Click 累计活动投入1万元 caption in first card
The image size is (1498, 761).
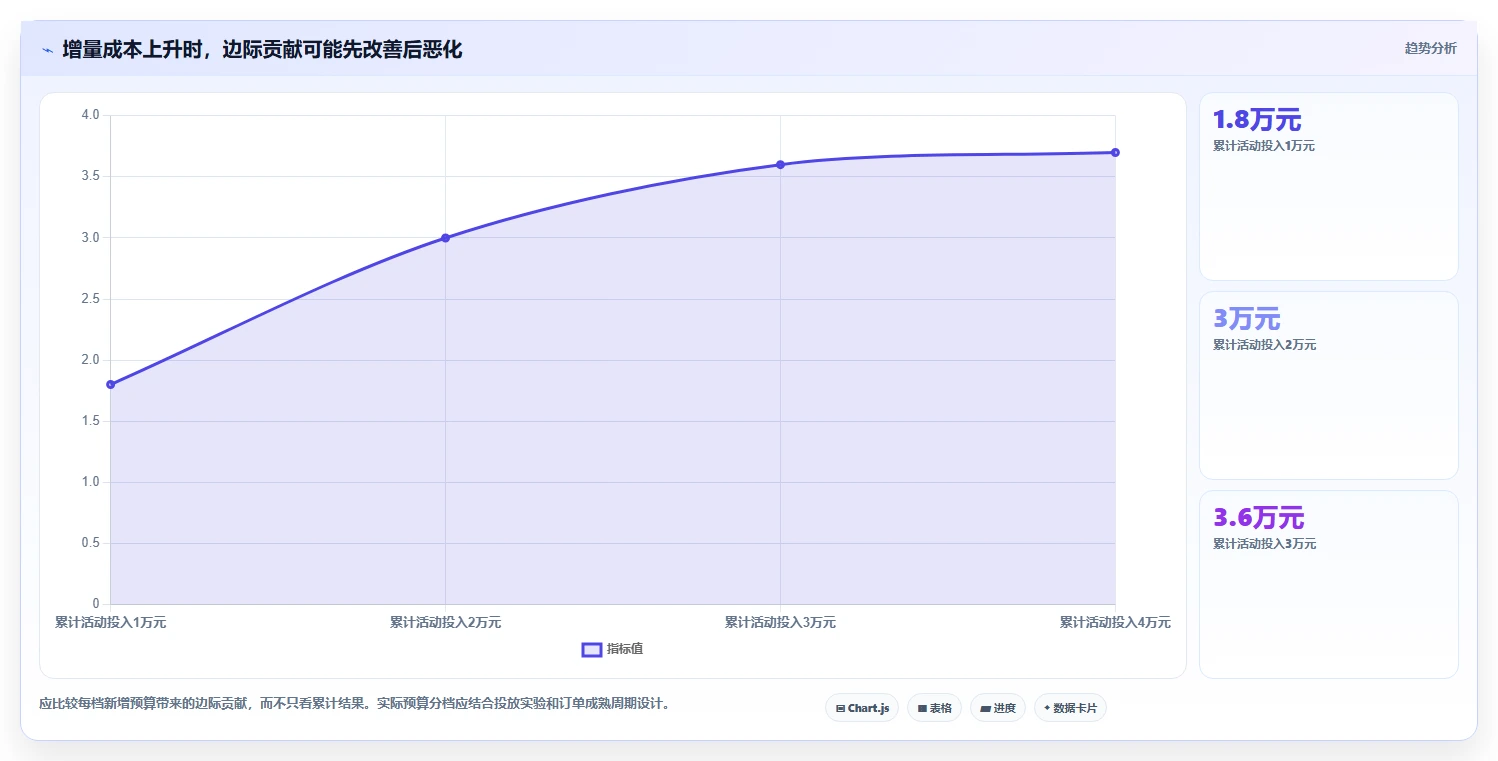tap(1264, 146)
